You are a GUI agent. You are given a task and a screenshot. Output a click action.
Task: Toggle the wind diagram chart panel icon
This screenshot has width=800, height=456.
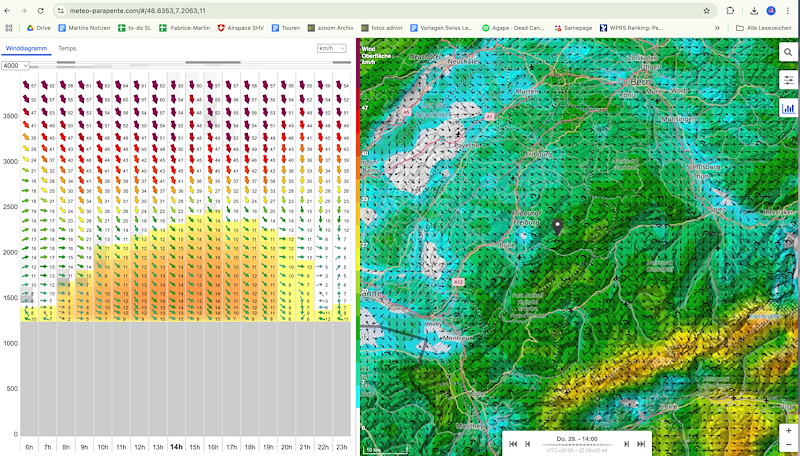pos(788,107)
